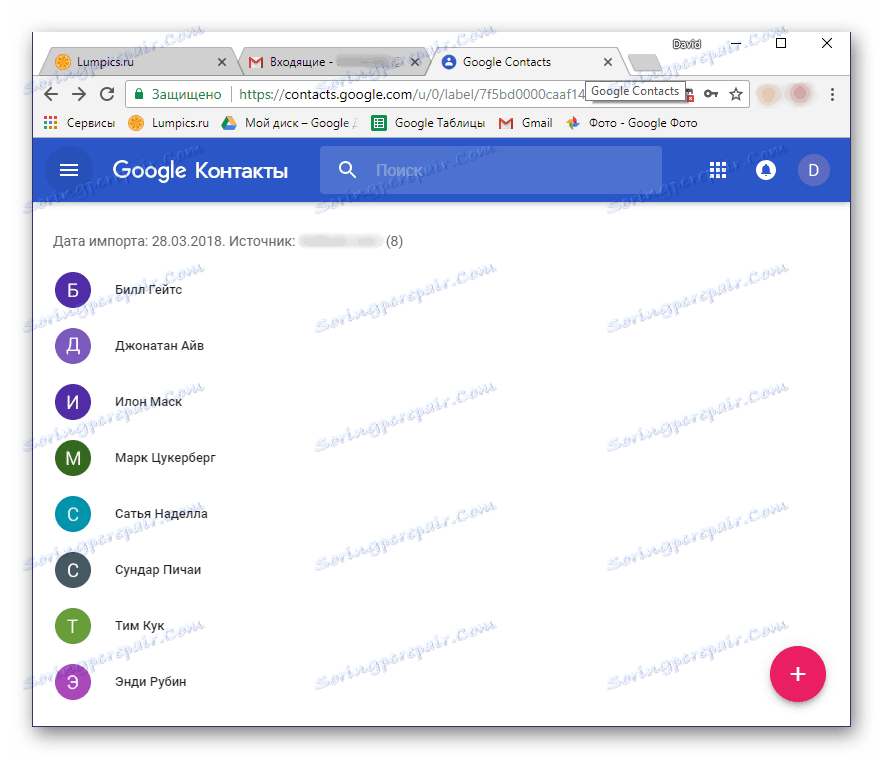Click avatar Д of Джонатан Айв
This screenshot has width=883, height=759.
coord(73,346)
